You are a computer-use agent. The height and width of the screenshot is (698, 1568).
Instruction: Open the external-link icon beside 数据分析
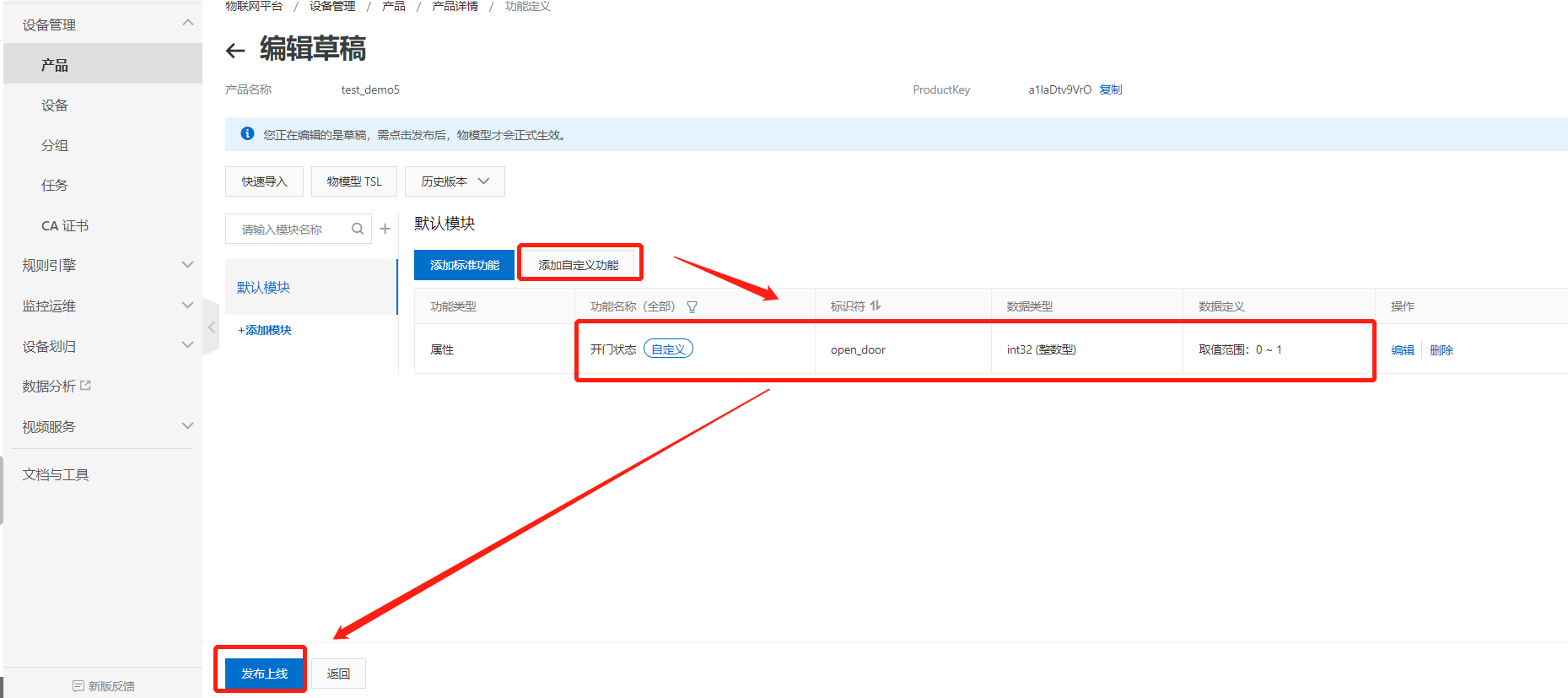85,385
